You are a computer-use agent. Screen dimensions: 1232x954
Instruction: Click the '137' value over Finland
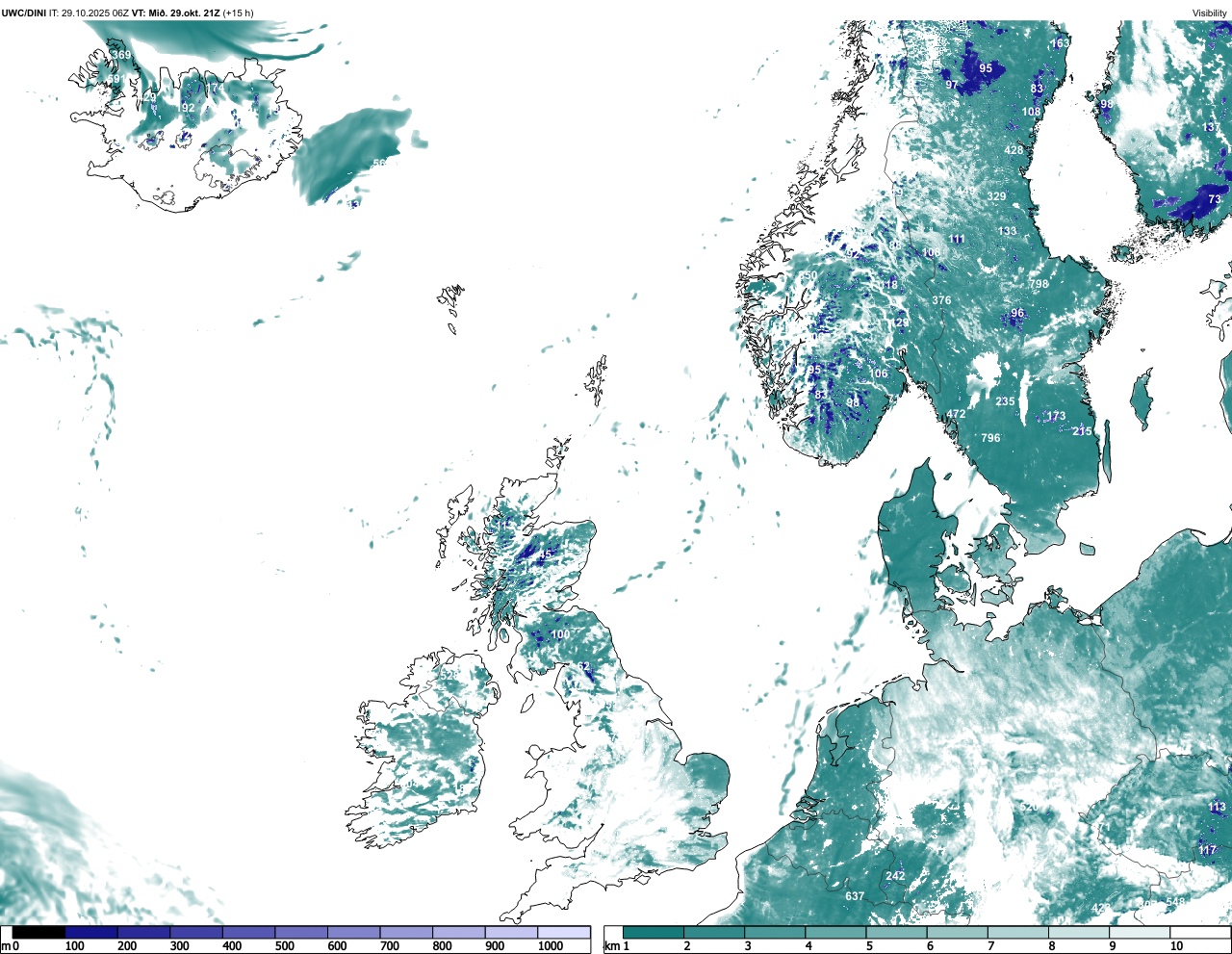[1212, 128]
